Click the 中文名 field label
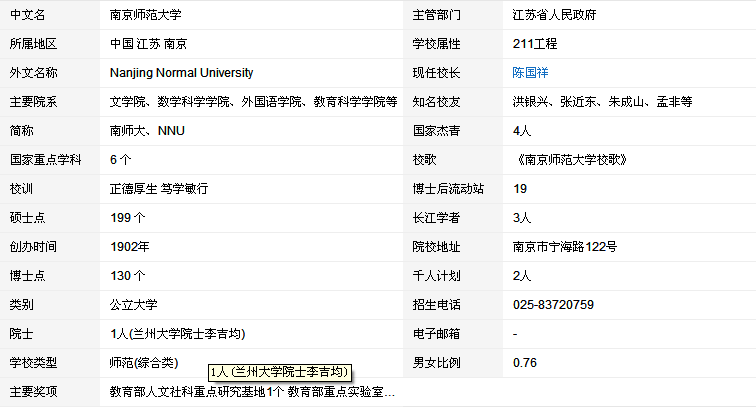 tap(27, 15)
